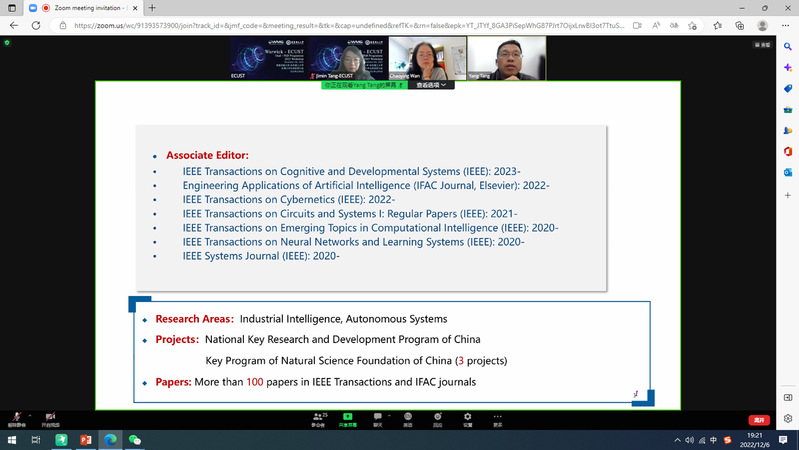Viewport: 799px width, 450px height.
Task: Open the green app on taskbar
Action: [x=61, y=440]
